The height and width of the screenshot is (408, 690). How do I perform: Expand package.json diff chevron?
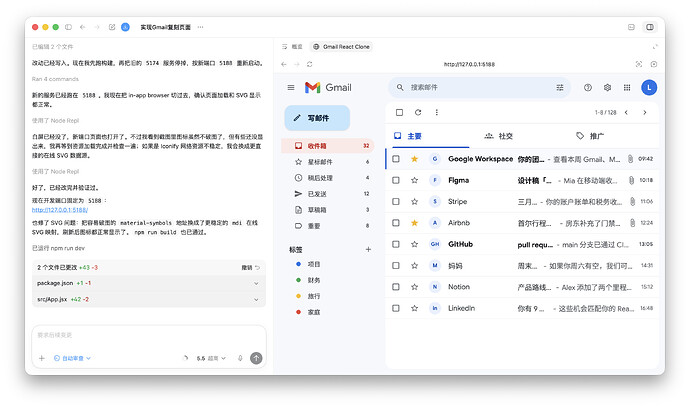click(x=256, y=283)
